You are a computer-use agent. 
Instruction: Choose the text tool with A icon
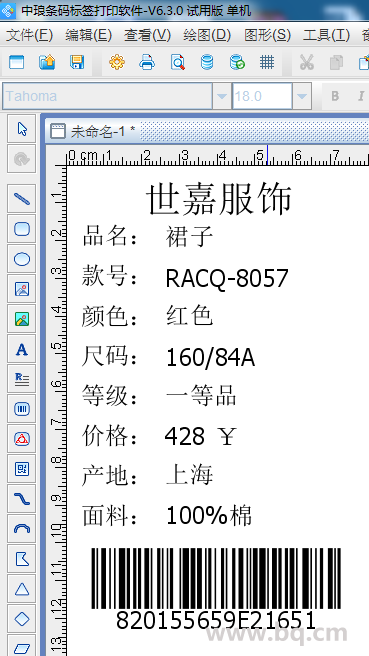click(22, 349)
